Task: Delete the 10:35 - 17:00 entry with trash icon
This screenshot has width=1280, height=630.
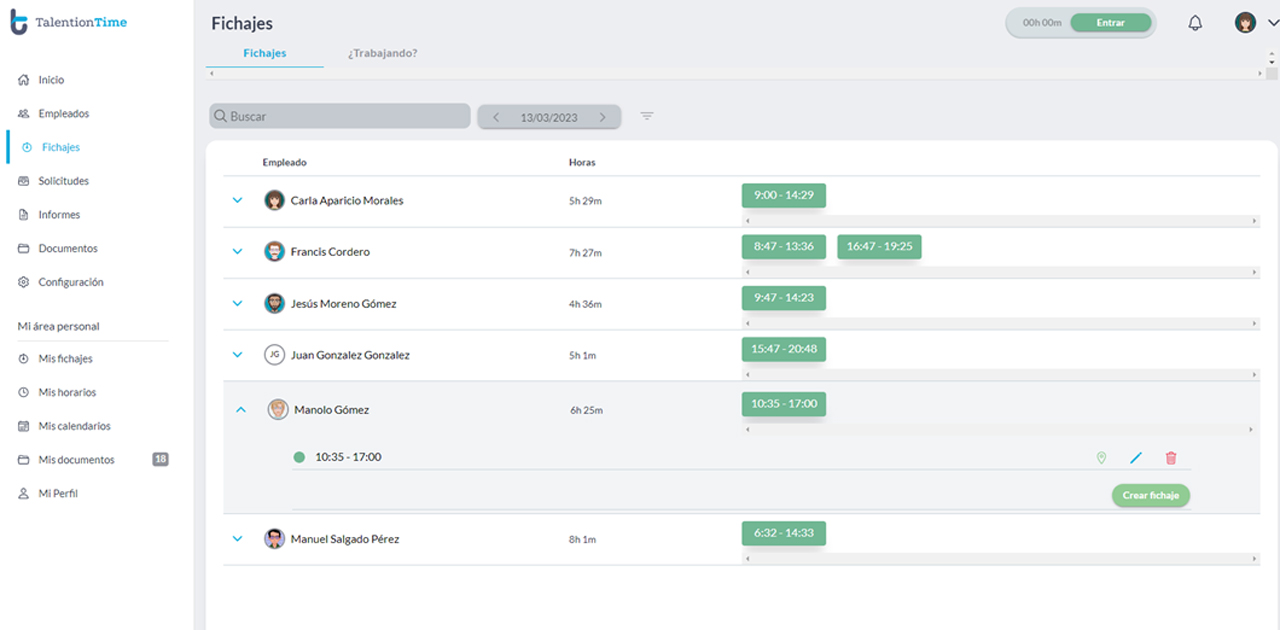Action: pyautogui.click(x=1171, y=458)
